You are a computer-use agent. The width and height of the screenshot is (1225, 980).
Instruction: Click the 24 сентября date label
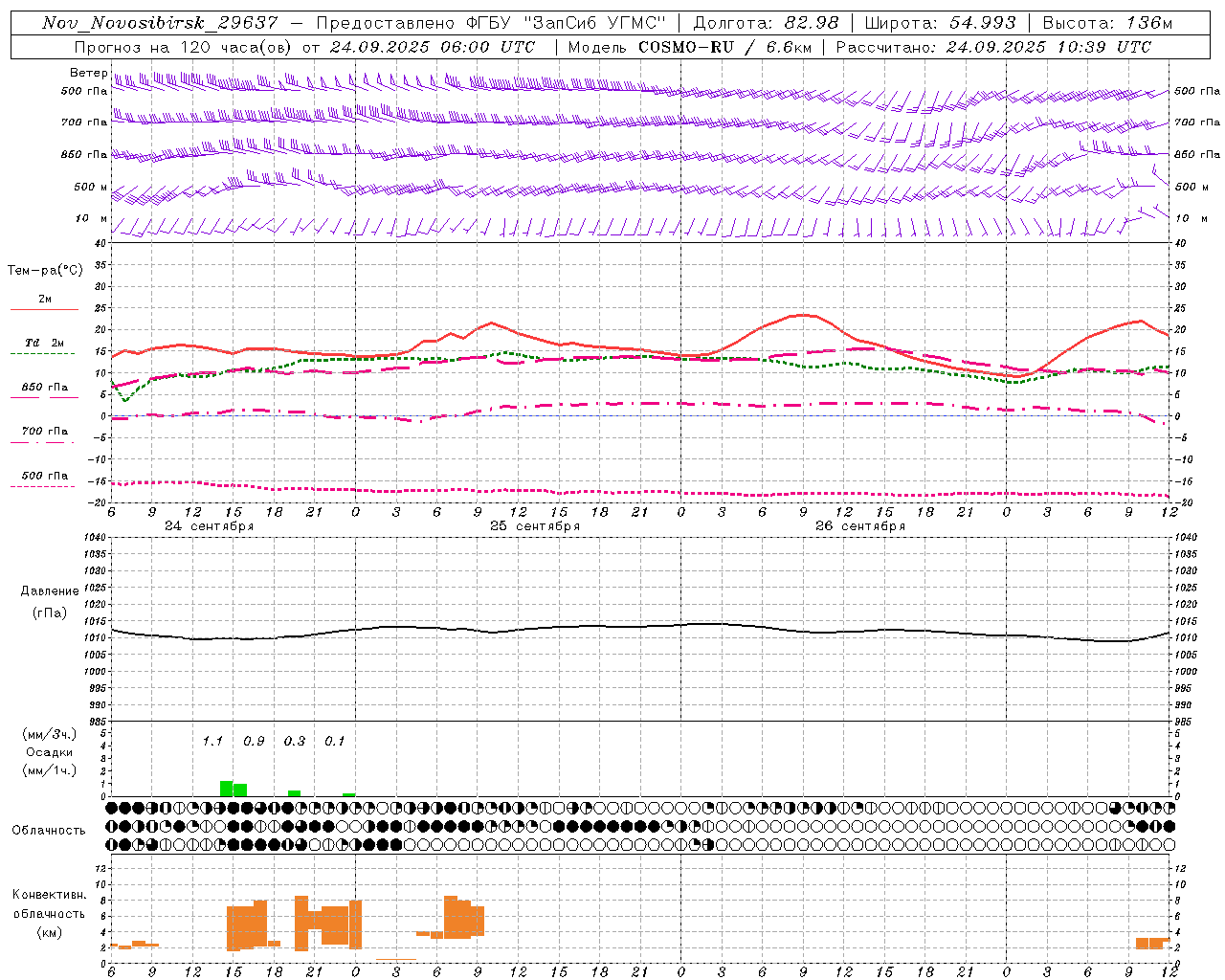click(x=210, y=526)
